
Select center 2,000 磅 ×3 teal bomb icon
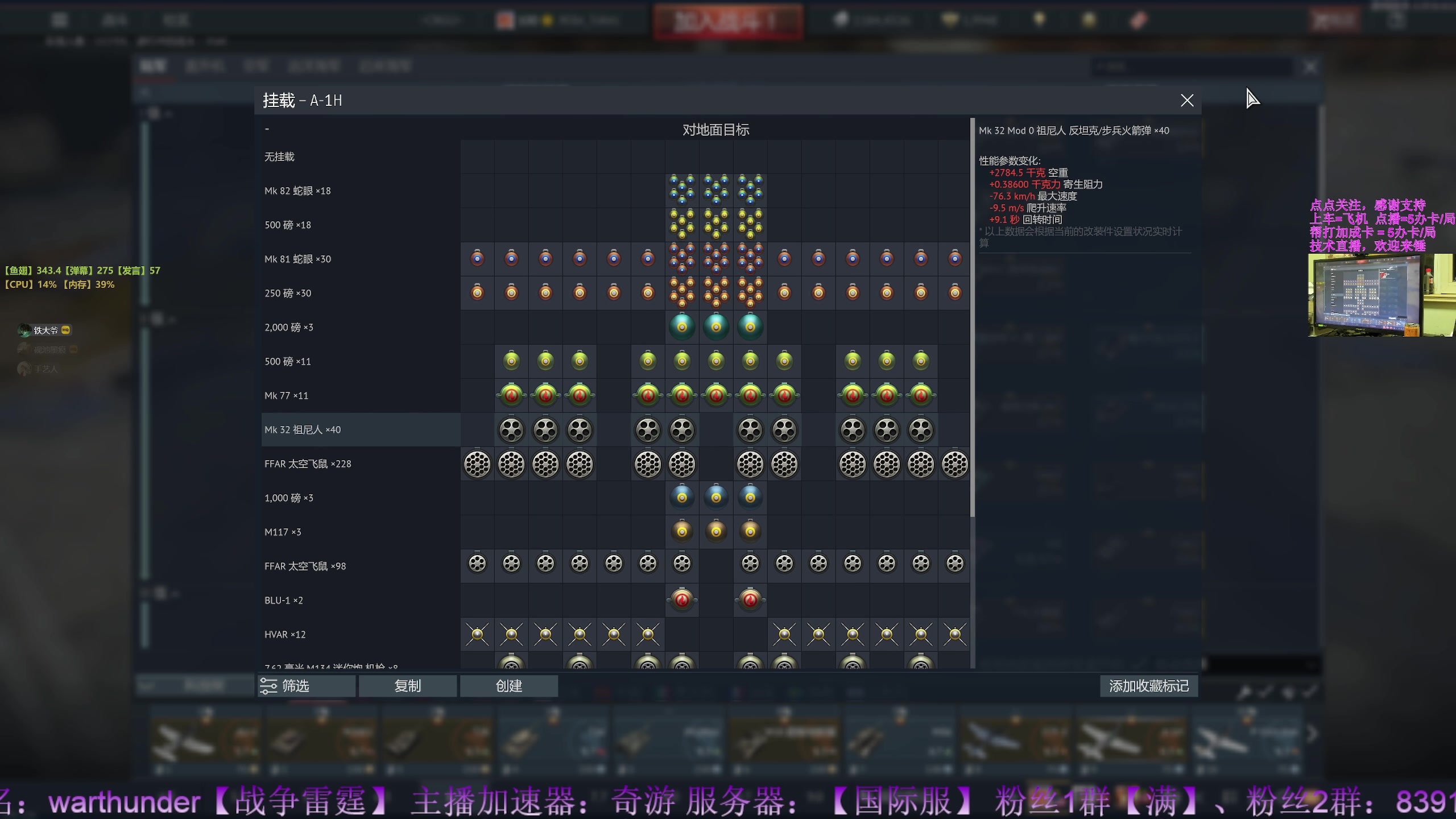[716, 327]
